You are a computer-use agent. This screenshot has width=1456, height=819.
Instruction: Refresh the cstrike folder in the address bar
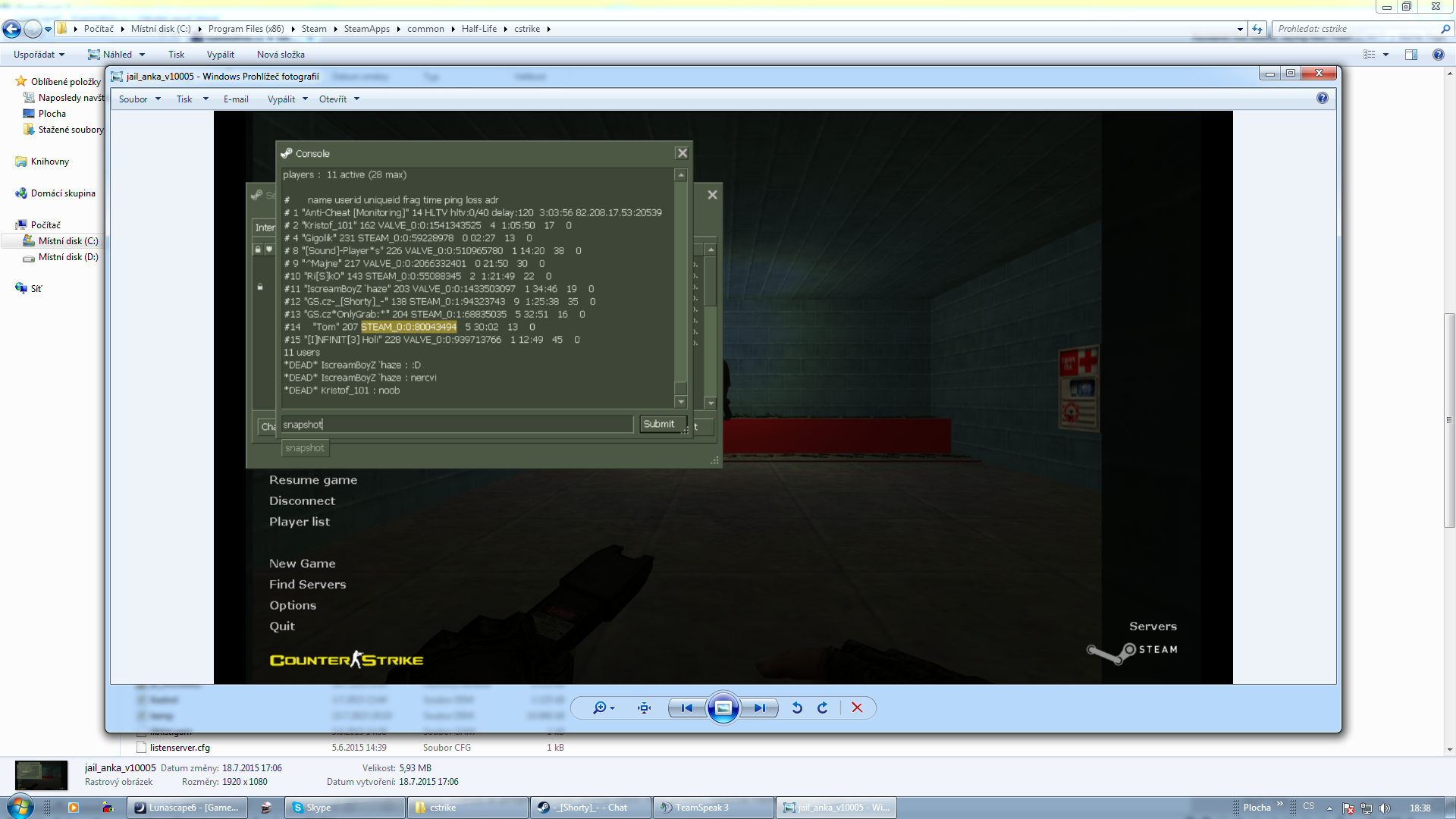click(1257, 29)
